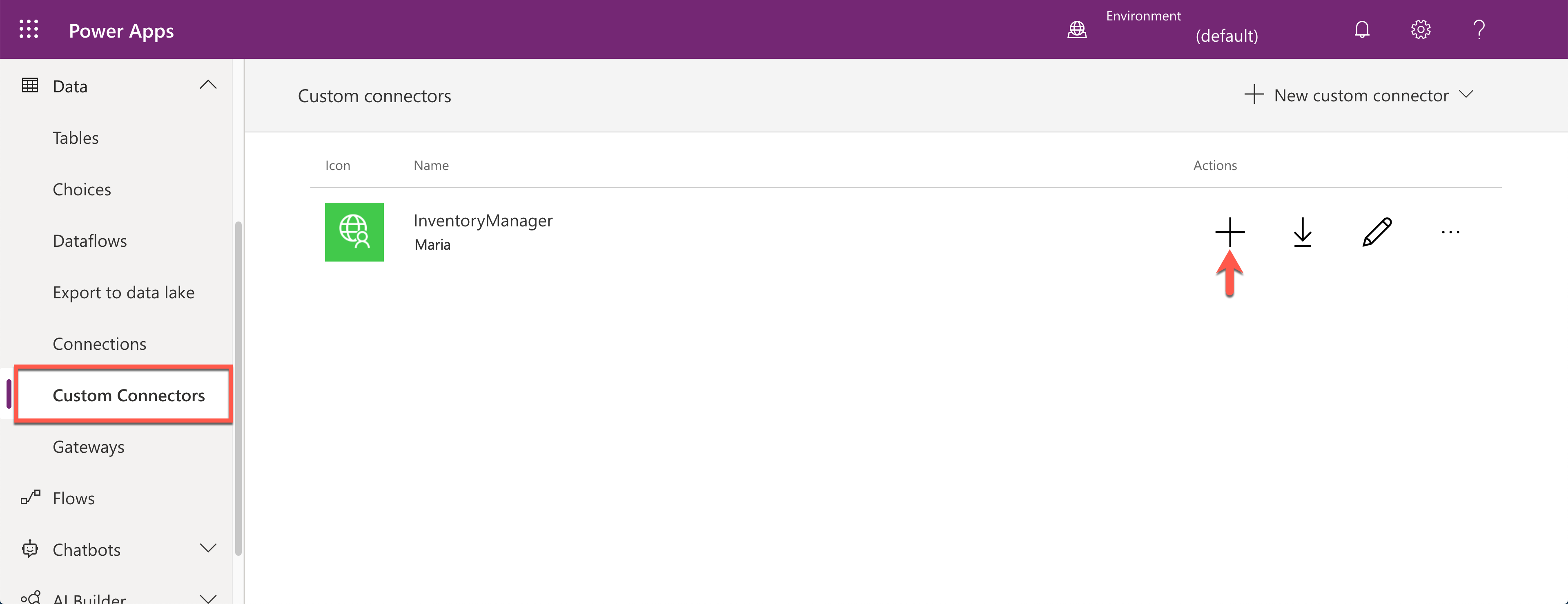Create connection with plus icon for InventoryManager
This screenshot has height=604, width=1568.
point(1229,232)
